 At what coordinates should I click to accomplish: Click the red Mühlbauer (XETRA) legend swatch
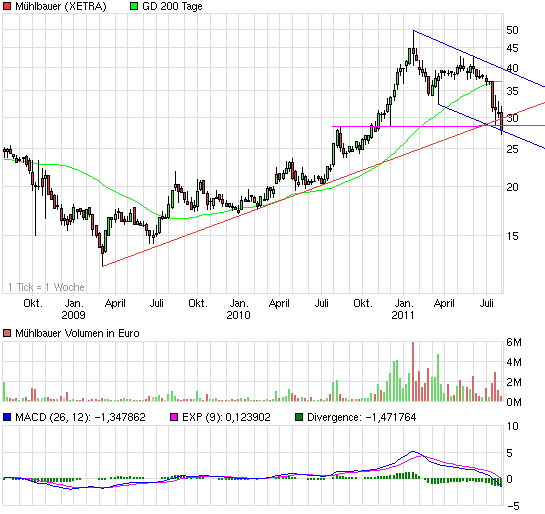[7, 6]
